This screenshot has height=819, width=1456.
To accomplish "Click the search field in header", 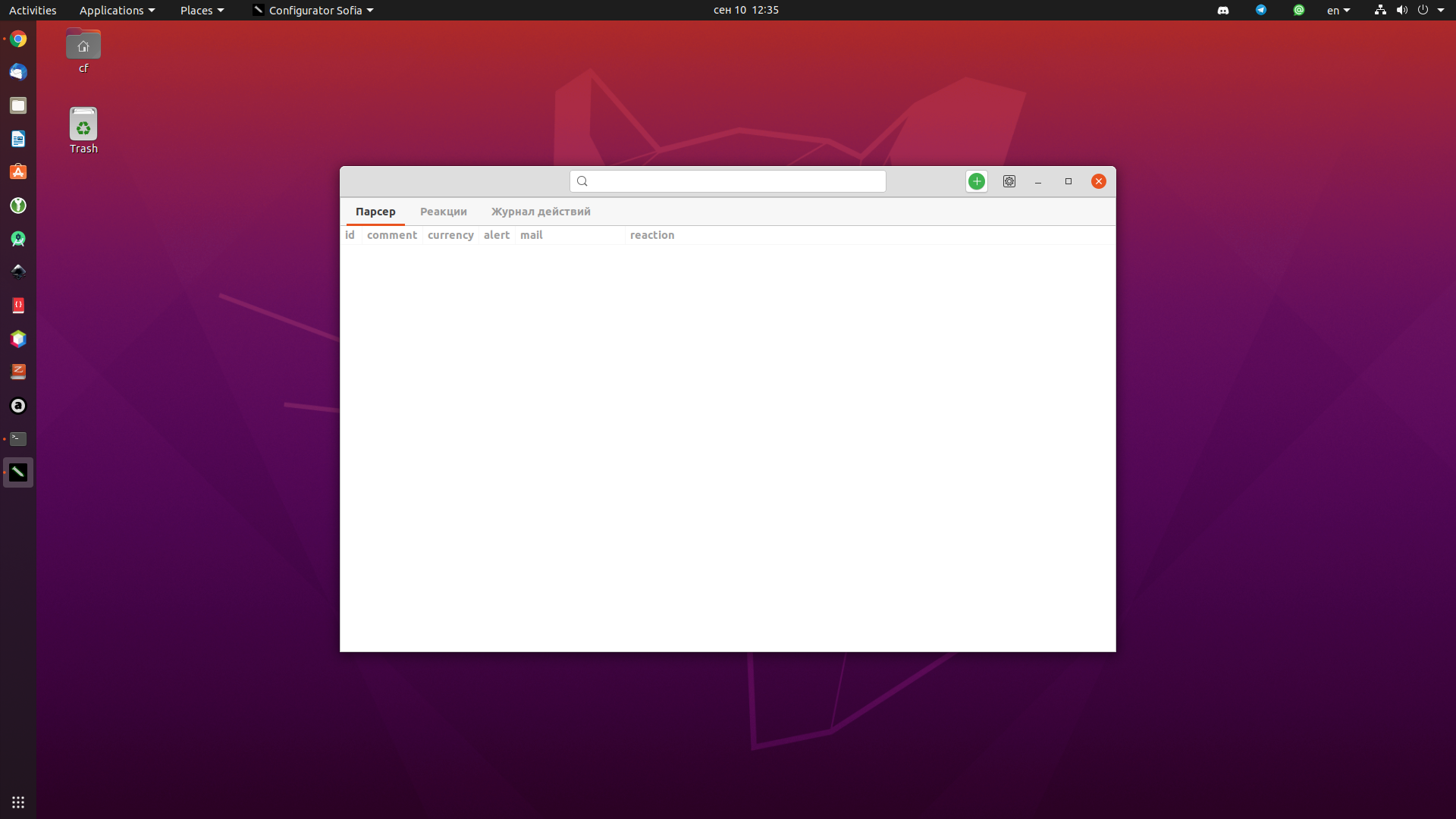I will tap(728, 181).
